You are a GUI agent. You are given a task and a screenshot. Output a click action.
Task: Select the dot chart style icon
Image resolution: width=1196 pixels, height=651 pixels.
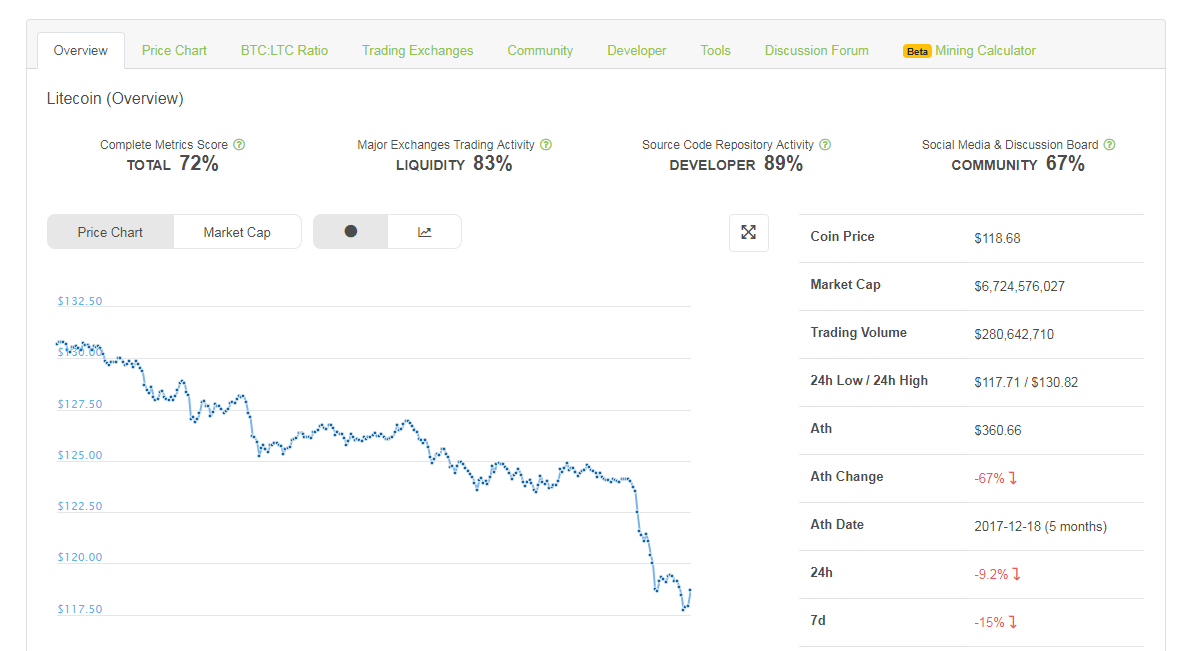tap(351, 231)
